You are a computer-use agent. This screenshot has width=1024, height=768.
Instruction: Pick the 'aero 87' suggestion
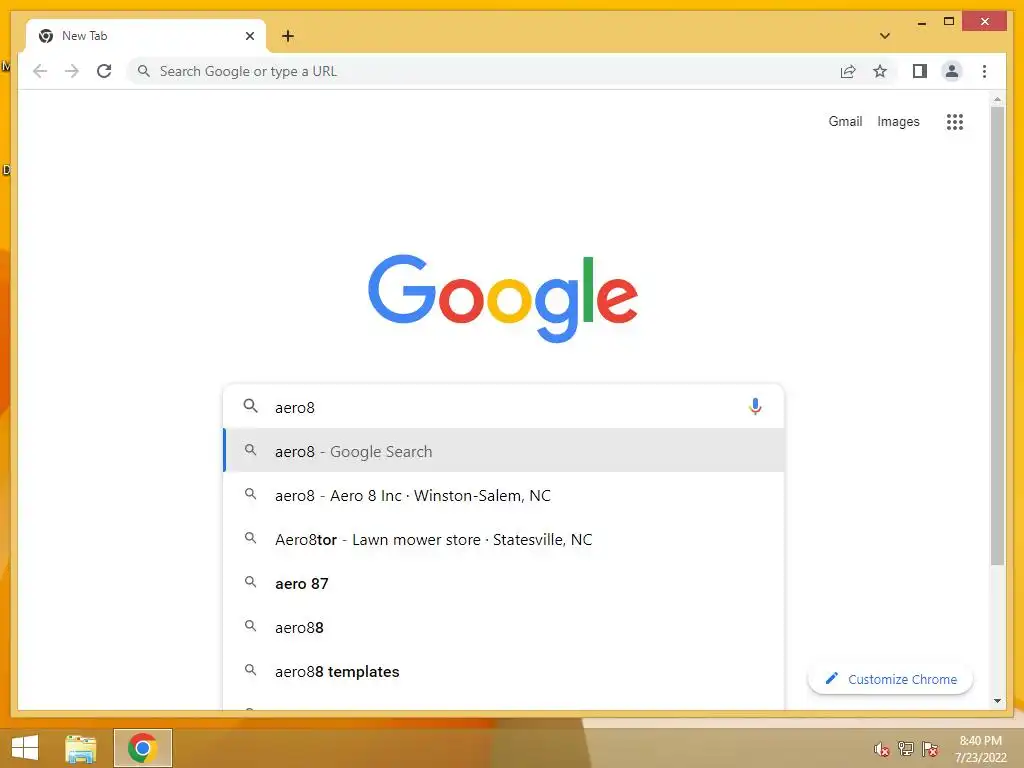pos(504,583)
